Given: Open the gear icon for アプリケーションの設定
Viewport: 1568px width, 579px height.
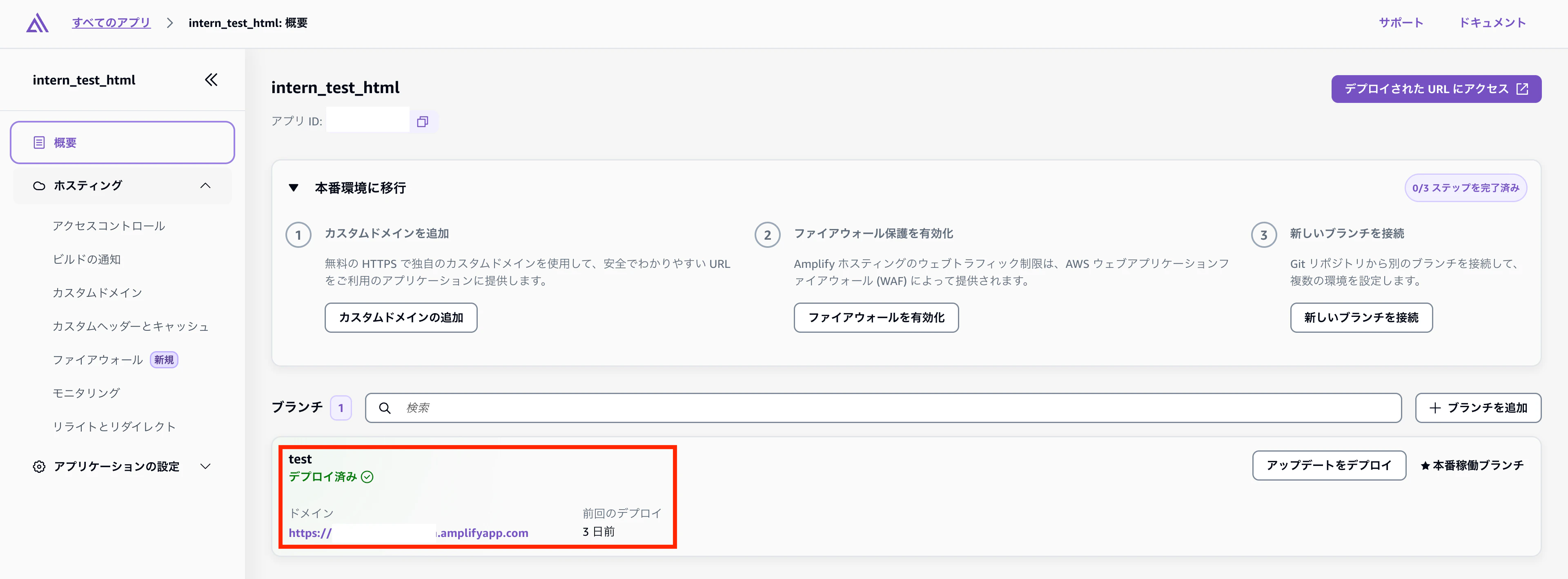Looking at the screenshot, I should [x=39, y=466].
